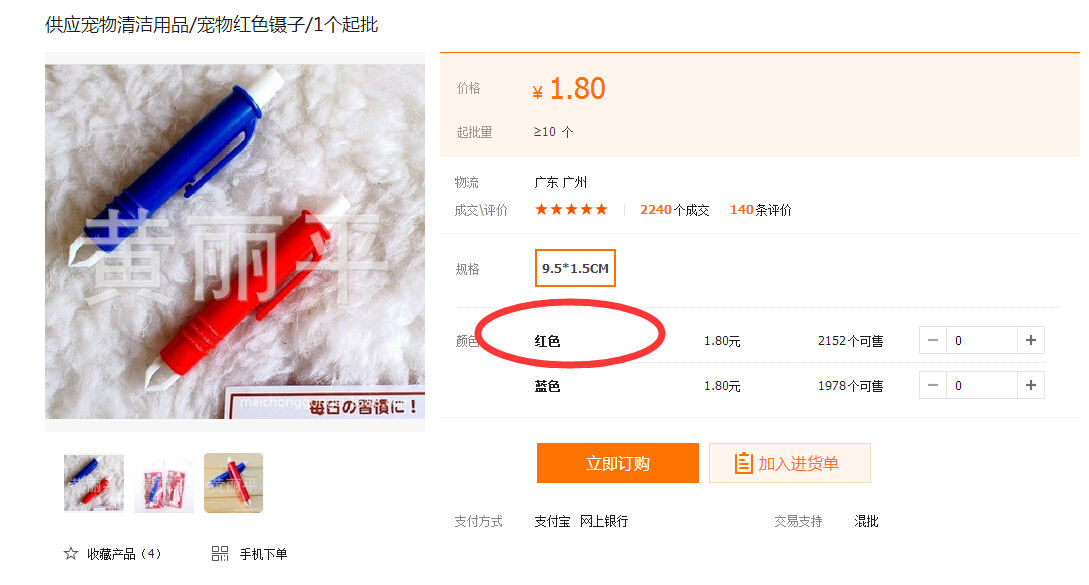The height and width of the screenshot is (585, 1089).
Task: Select third thumbnail on wooden background
Action: pos(233,483)
